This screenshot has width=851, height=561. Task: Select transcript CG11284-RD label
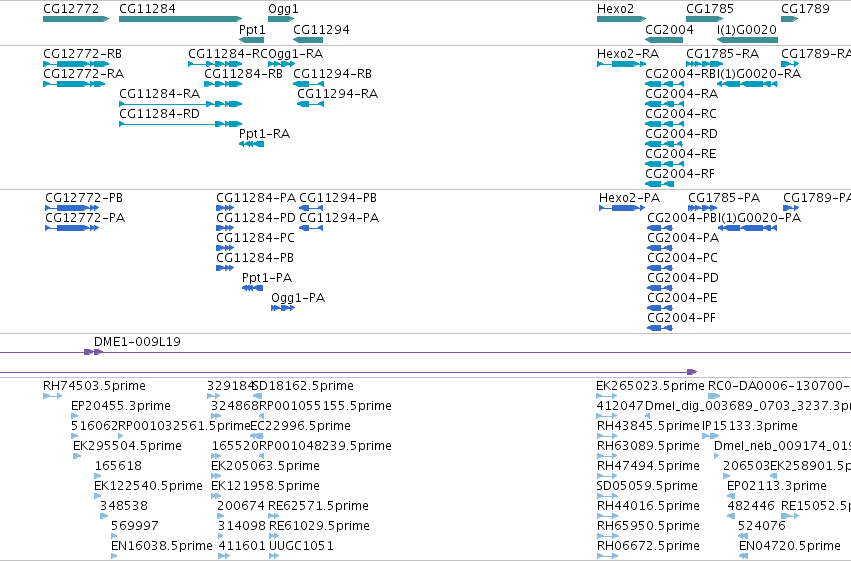pos(160,114)
